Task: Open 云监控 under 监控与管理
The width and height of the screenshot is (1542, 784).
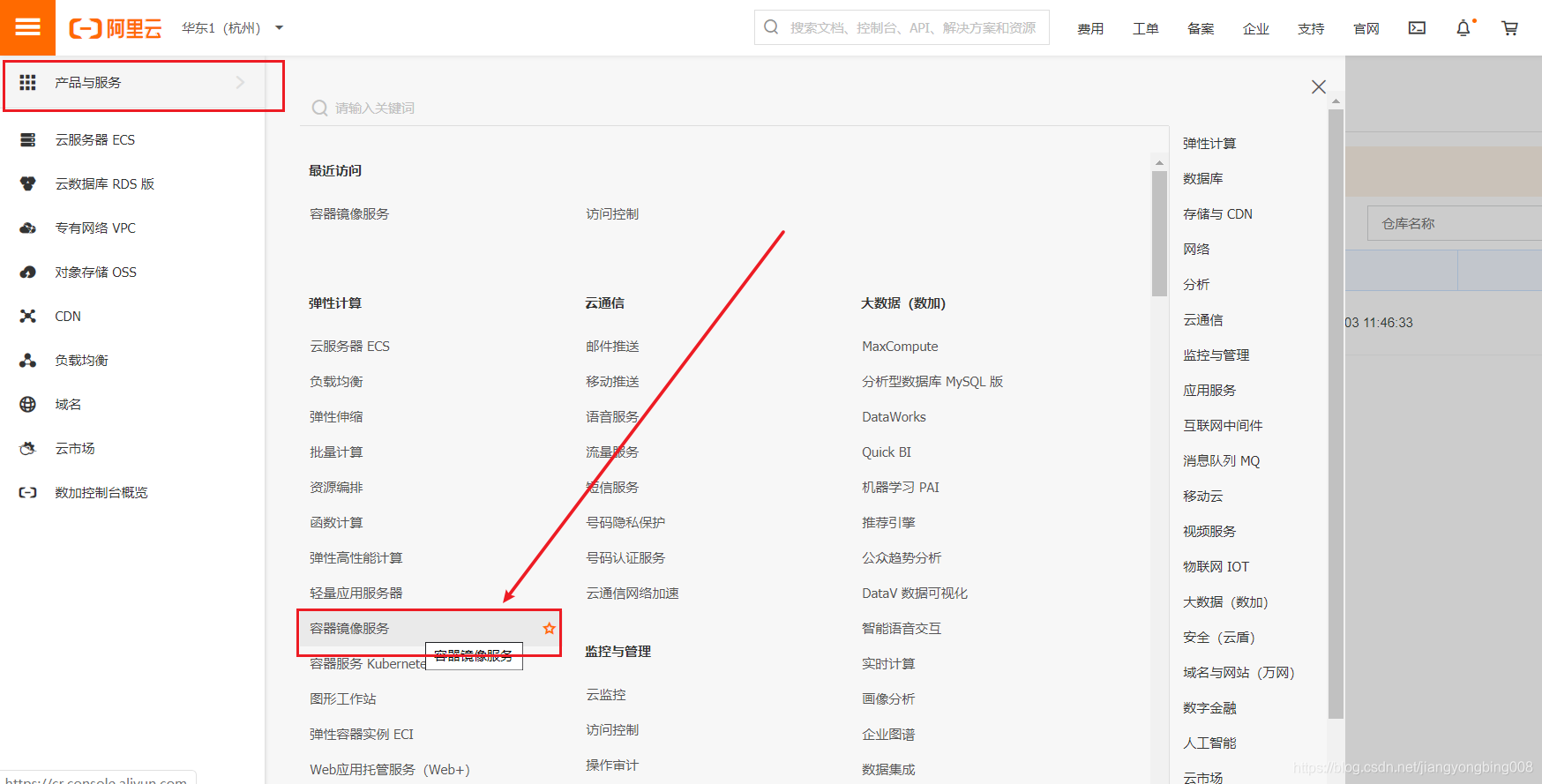Action: pyautogui.click(x=606, y=694)
